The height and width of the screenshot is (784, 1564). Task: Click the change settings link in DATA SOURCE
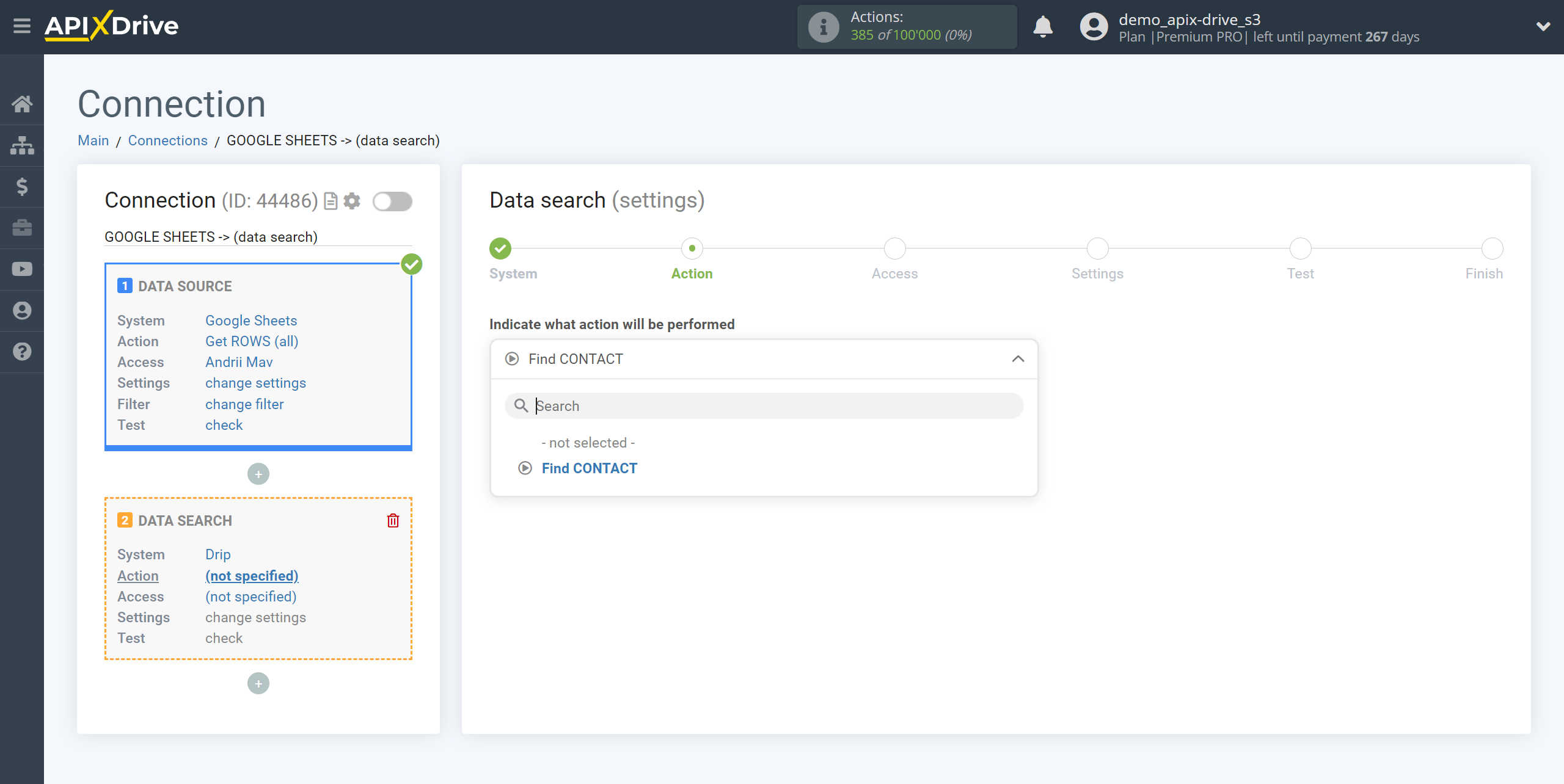255,383
